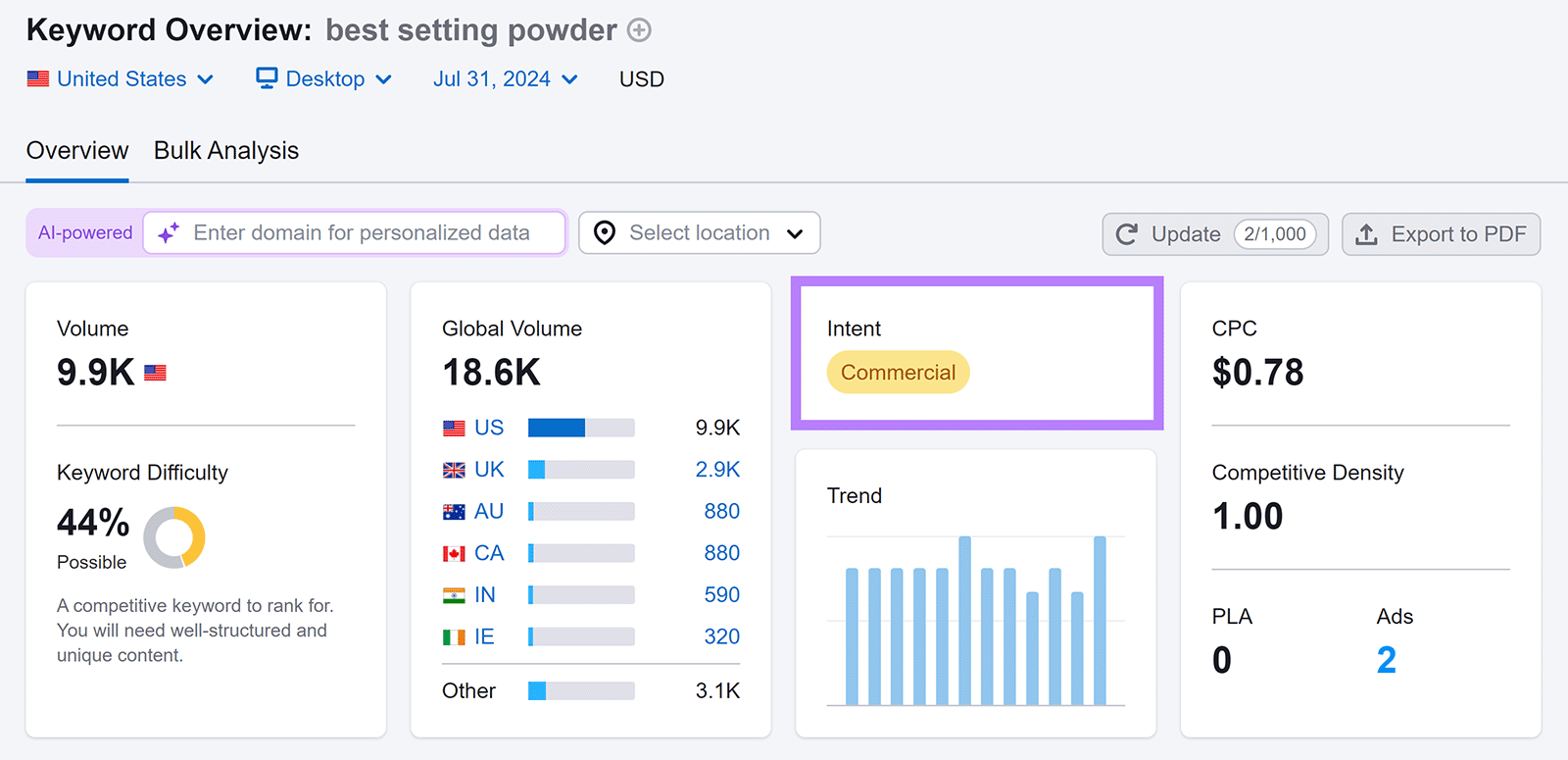This screenshot has width=1568, height=760.
Task: Click the Global Volume 18.6K value
Action: [x=492, y=373]
